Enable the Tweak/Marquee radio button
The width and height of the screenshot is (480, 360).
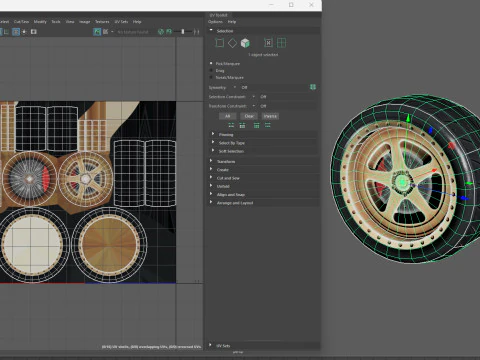211,77
